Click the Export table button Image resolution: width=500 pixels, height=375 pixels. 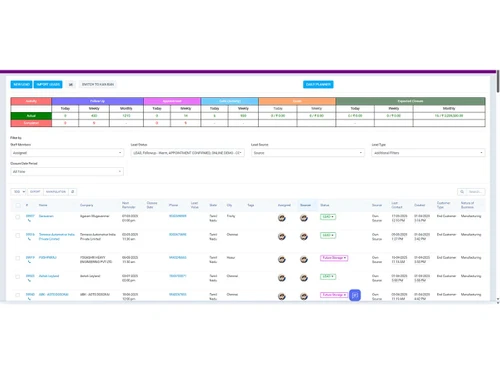[x=35, y=192]
